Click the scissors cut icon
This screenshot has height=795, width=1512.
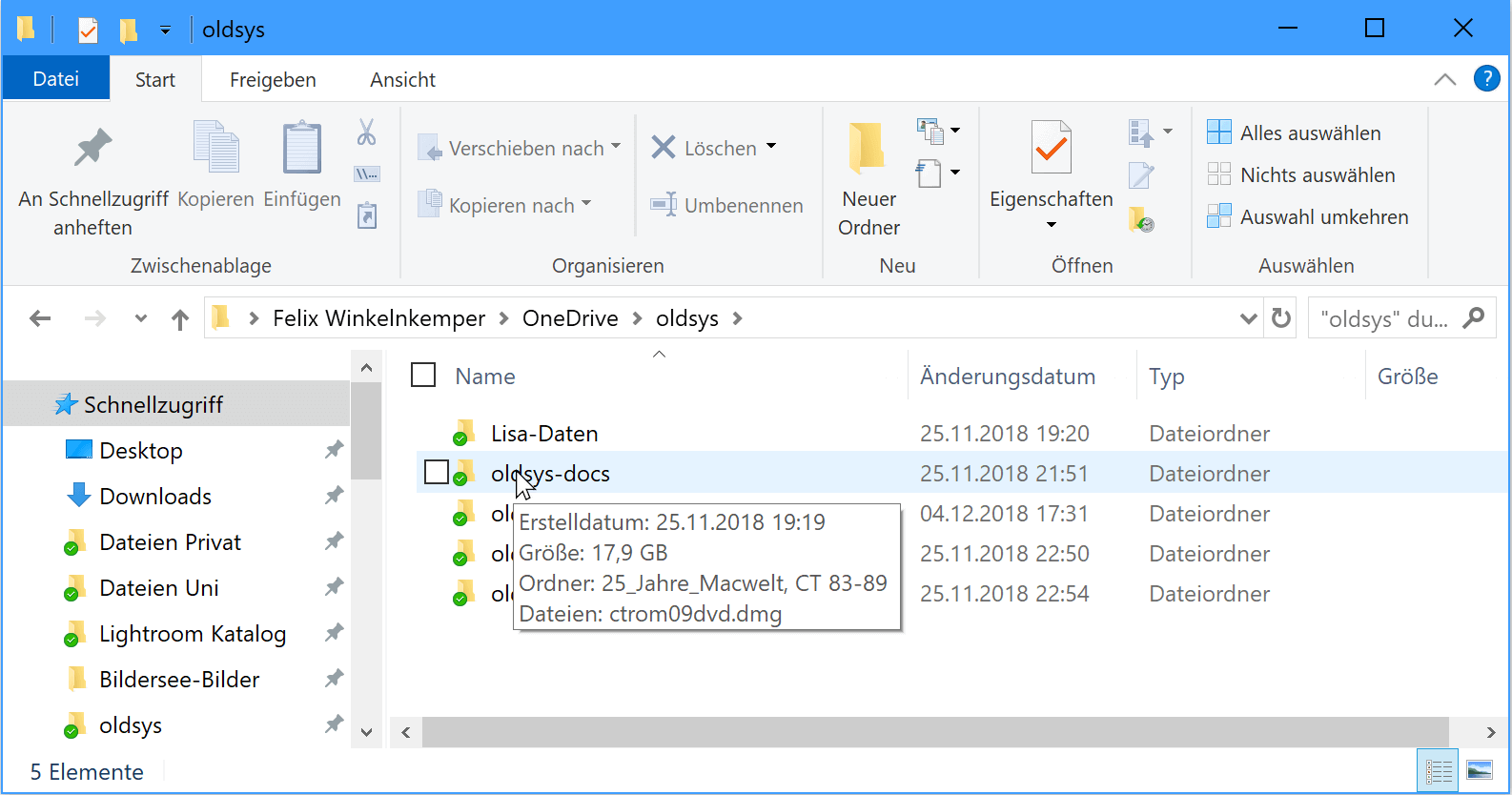point(367,132)
